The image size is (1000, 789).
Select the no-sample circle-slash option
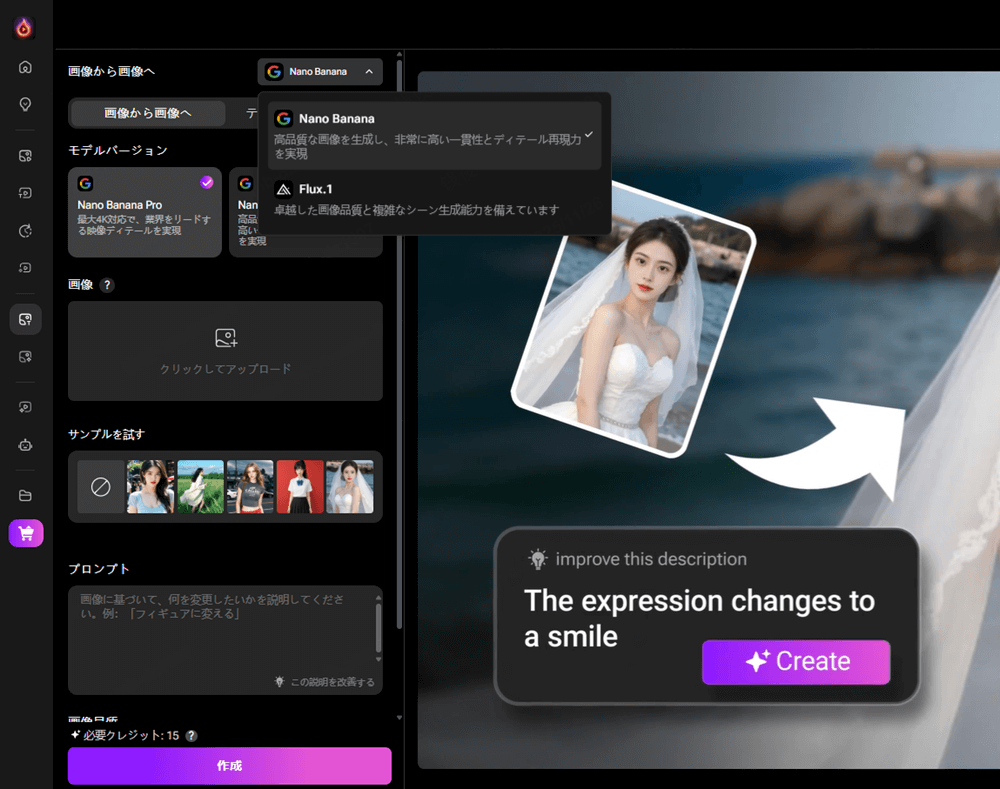pyautogui.click(x=100, y=487)
